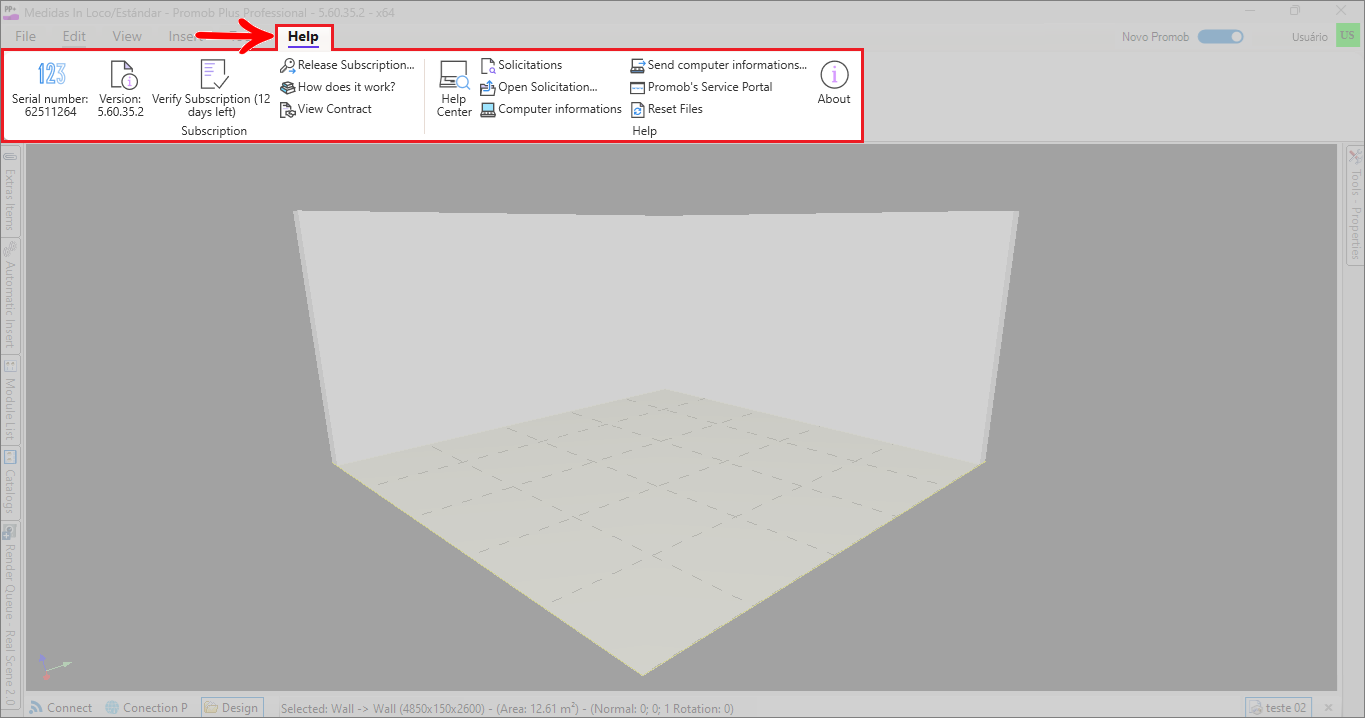Click the version text 5.60.35.2

[x=121, y=112]
